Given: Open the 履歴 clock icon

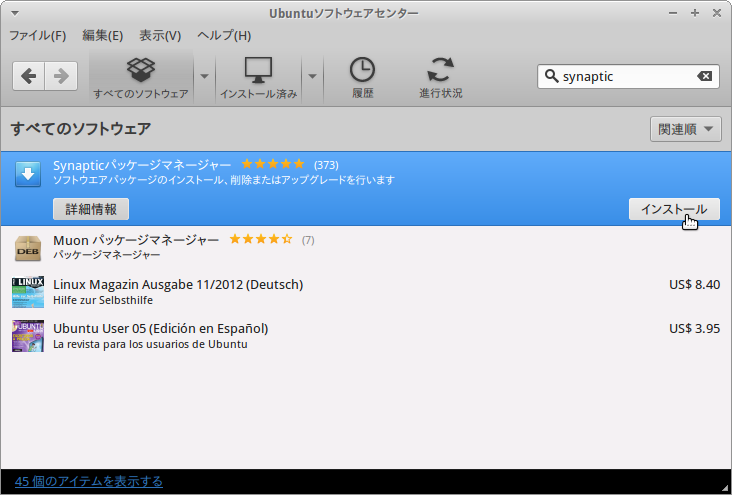Looking at the screenshot, I should (x=362, y=77).
